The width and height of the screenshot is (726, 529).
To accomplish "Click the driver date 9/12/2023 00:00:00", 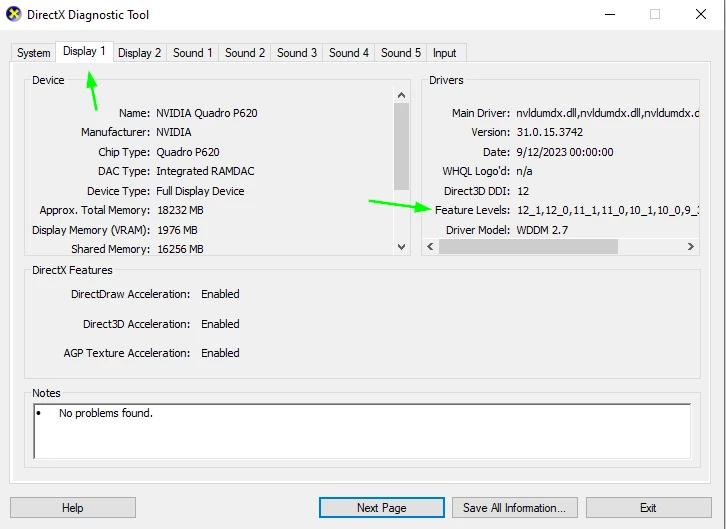I will pos(565,152).
